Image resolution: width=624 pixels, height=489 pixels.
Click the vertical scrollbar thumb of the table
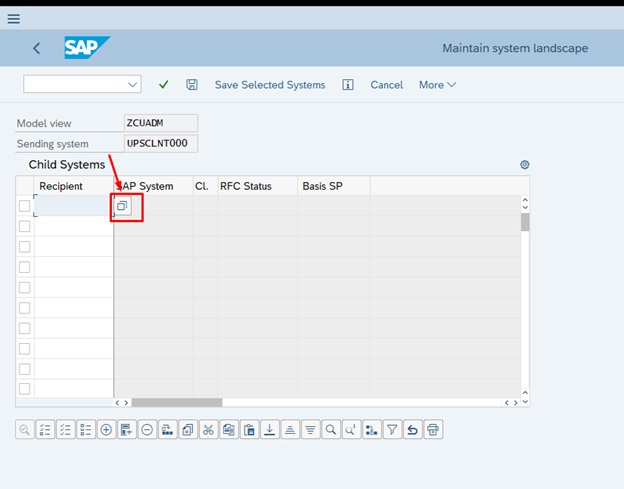pos(525,222)
